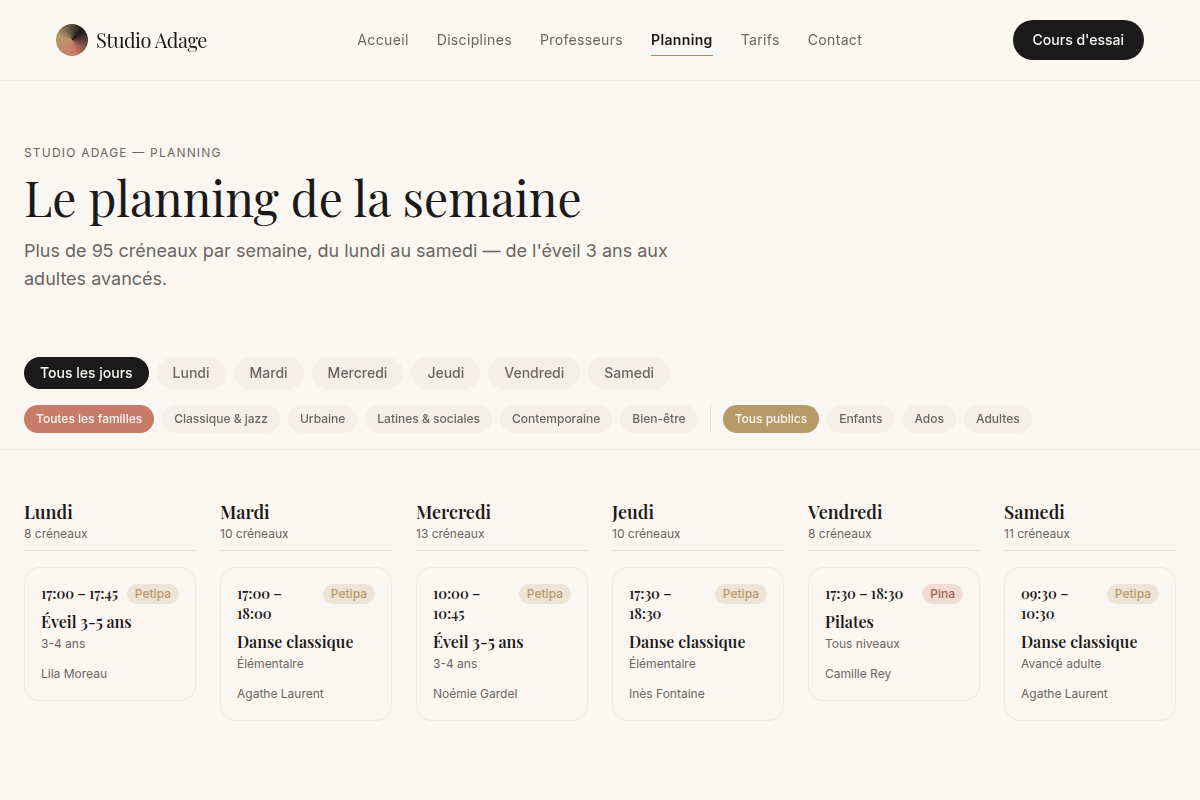Filter the planning by Lundi
This screenshot has height=800, width=1200.
[x=191, y=373]
